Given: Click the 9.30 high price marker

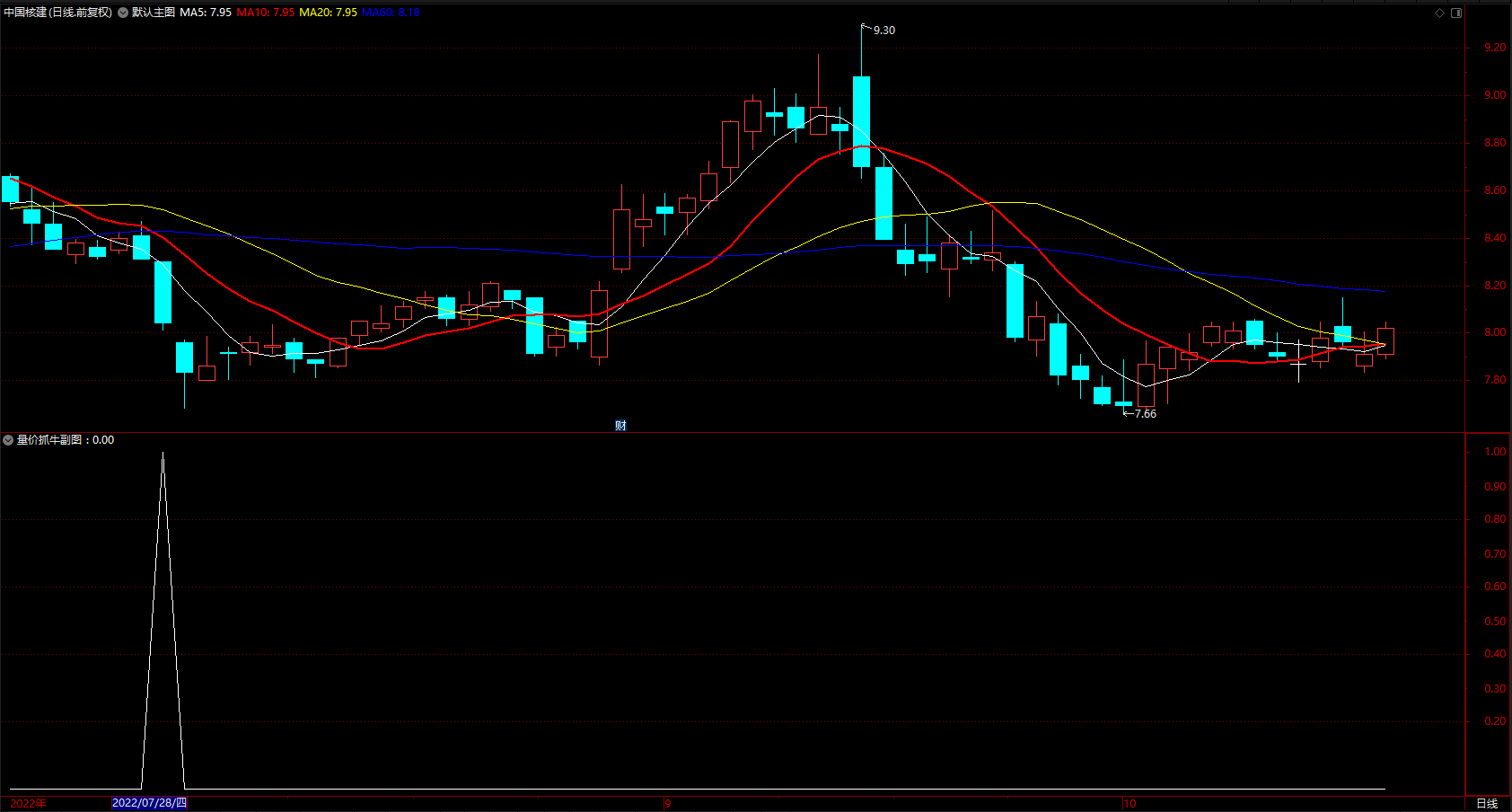Looking at the screenshot, I should 884,31.
